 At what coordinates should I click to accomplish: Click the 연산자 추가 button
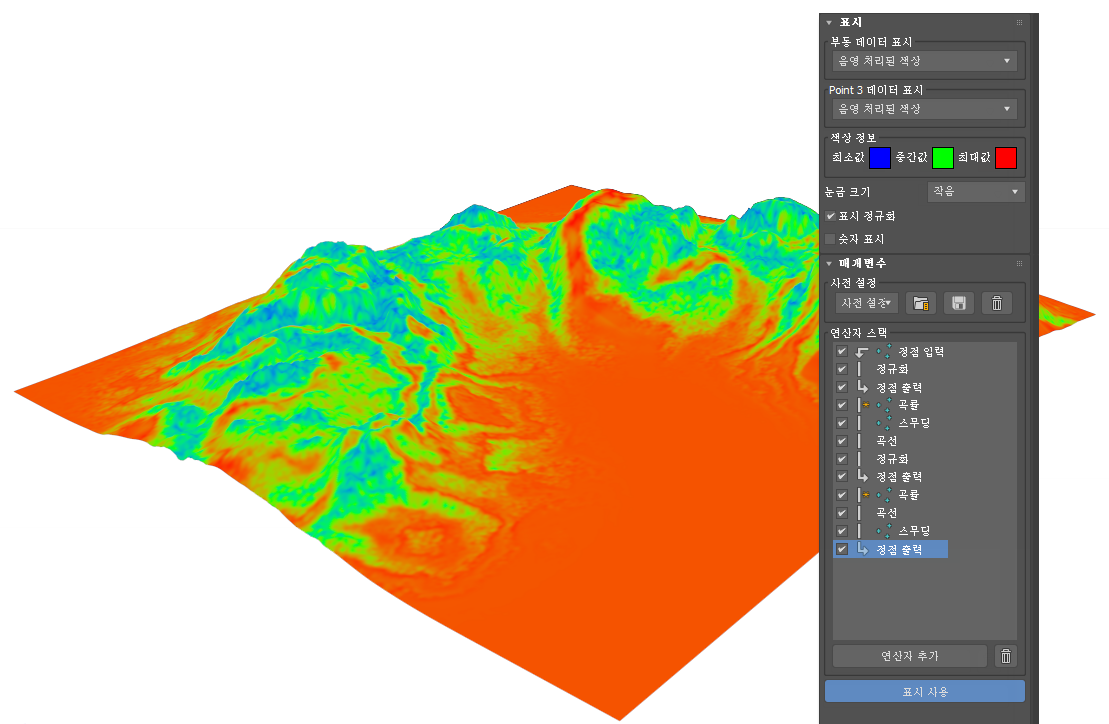coord(910,656)
